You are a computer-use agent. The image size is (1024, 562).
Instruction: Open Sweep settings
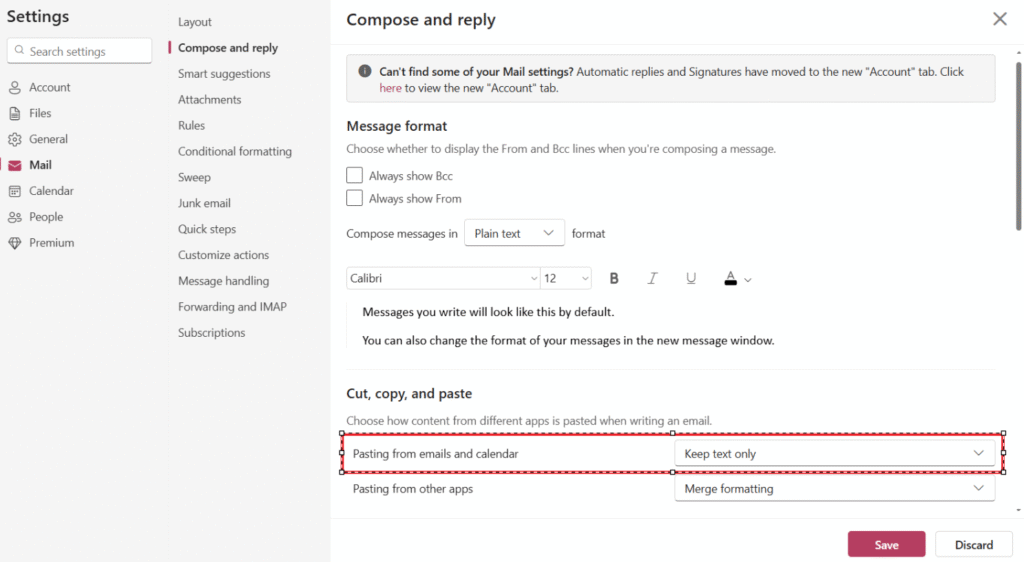(x=194, y=177)
